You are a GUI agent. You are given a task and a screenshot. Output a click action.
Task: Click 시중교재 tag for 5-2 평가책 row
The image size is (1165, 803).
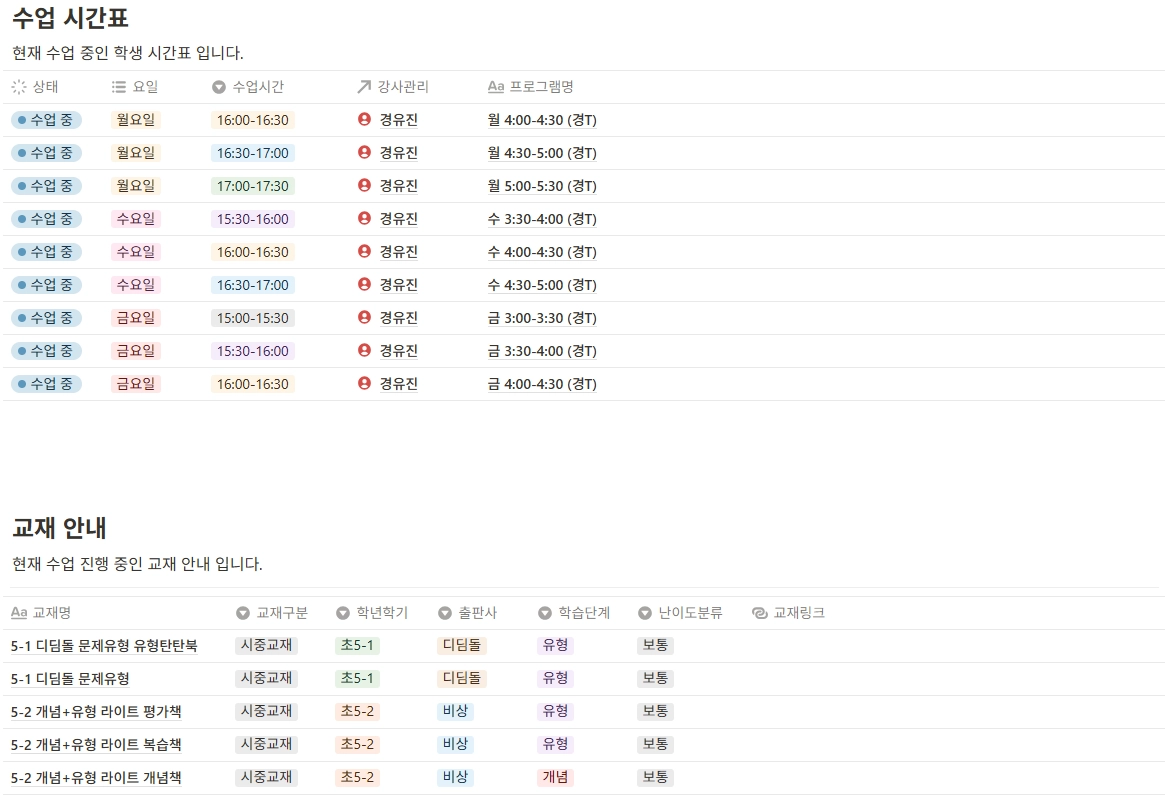267,711
